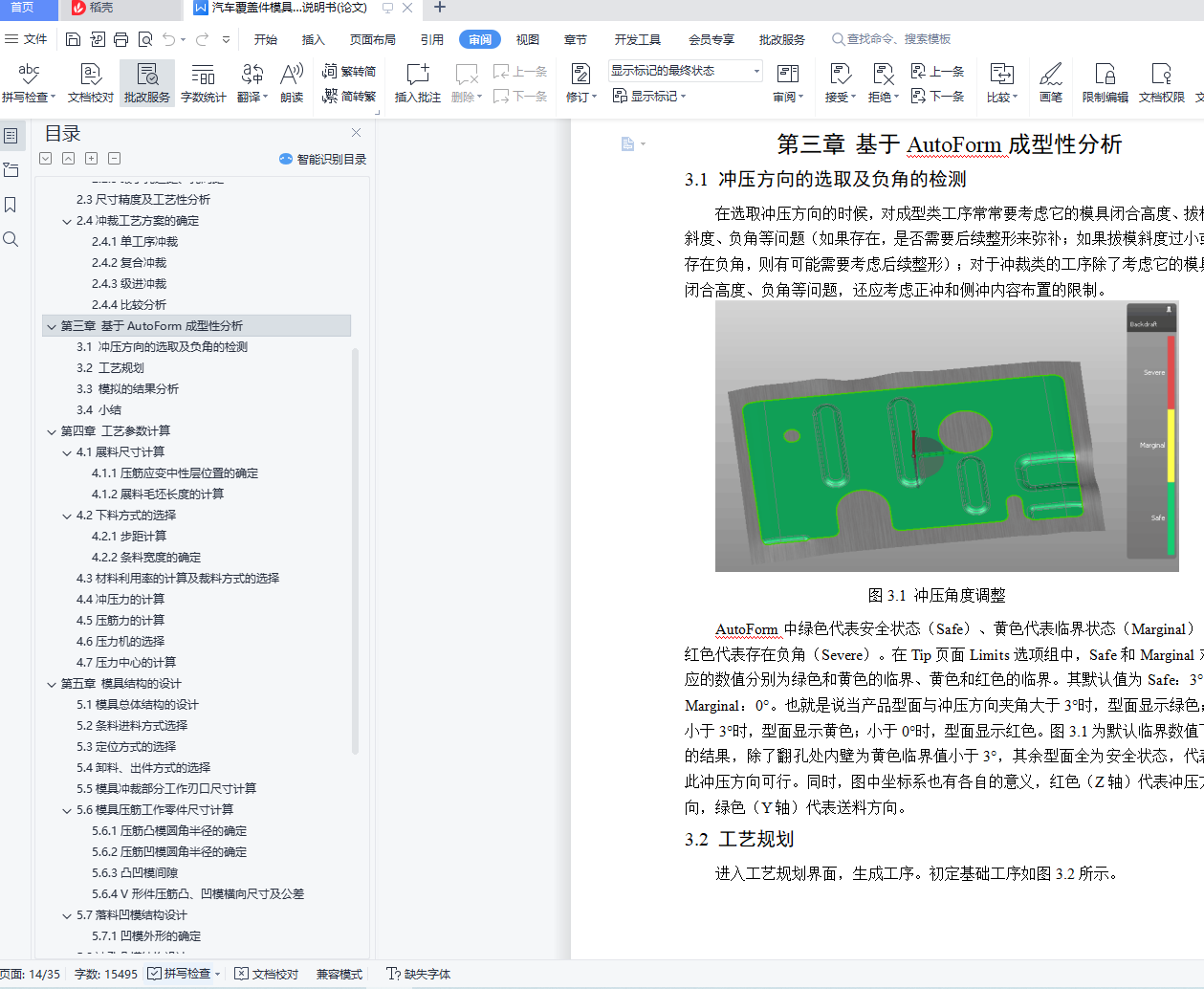Collapse the 第五章 模具结构的设计 node
Viewport: 1204px width, 989px height.
pos(52,684)
